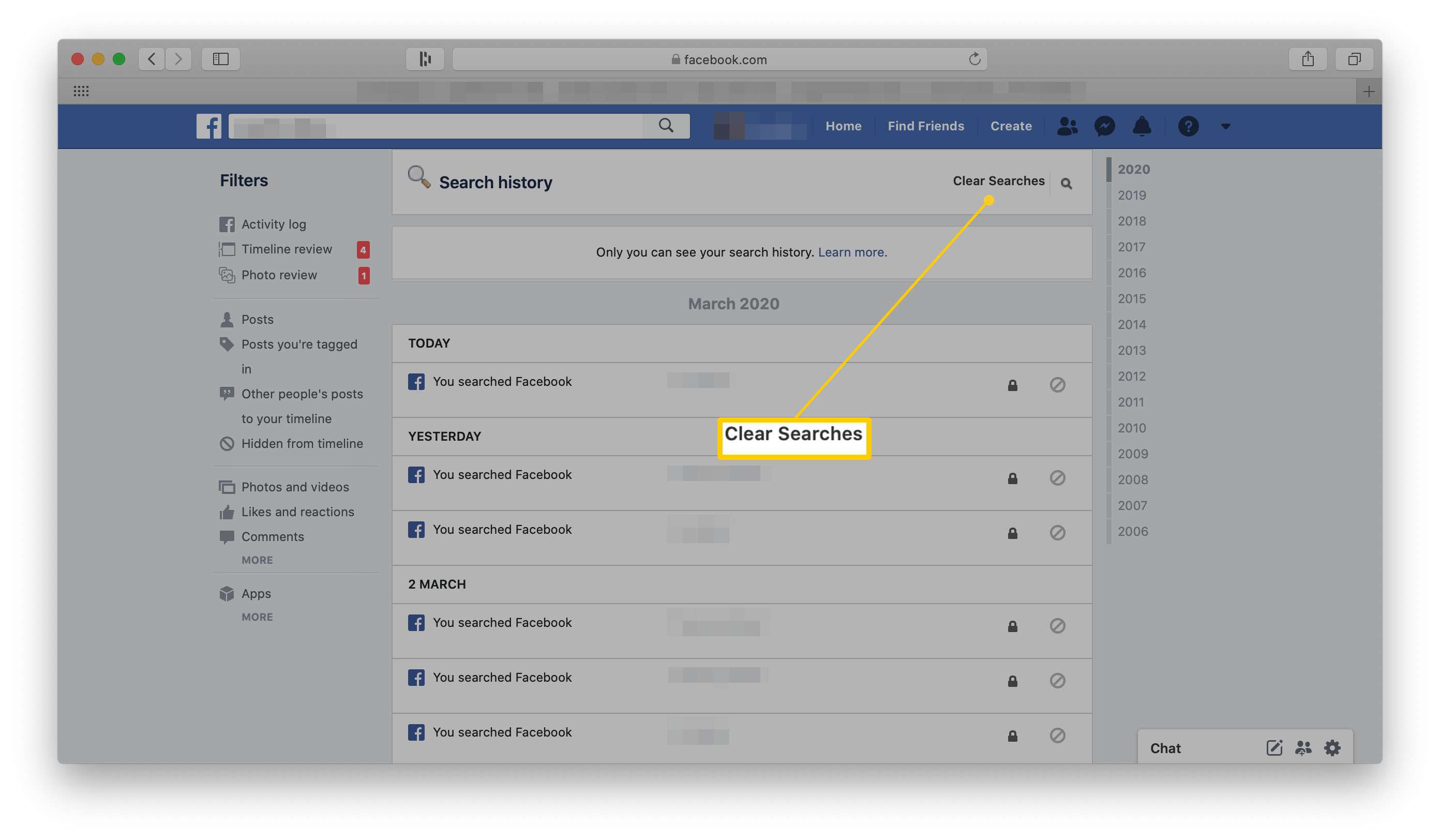Show Safari favorites grid
The image size is (1440, 840).
(x=81, y=91)
